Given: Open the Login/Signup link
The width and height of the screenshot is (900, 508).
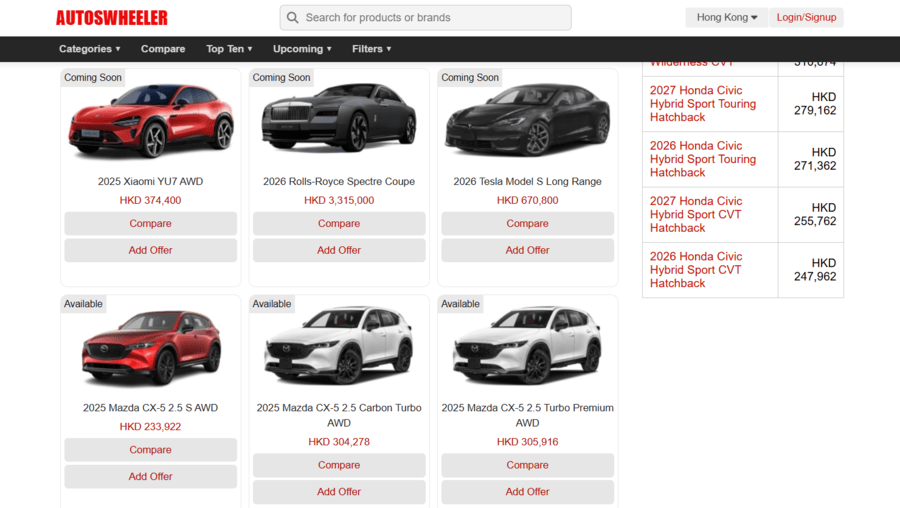Looking at the screenshot, I should coord(806,17).
